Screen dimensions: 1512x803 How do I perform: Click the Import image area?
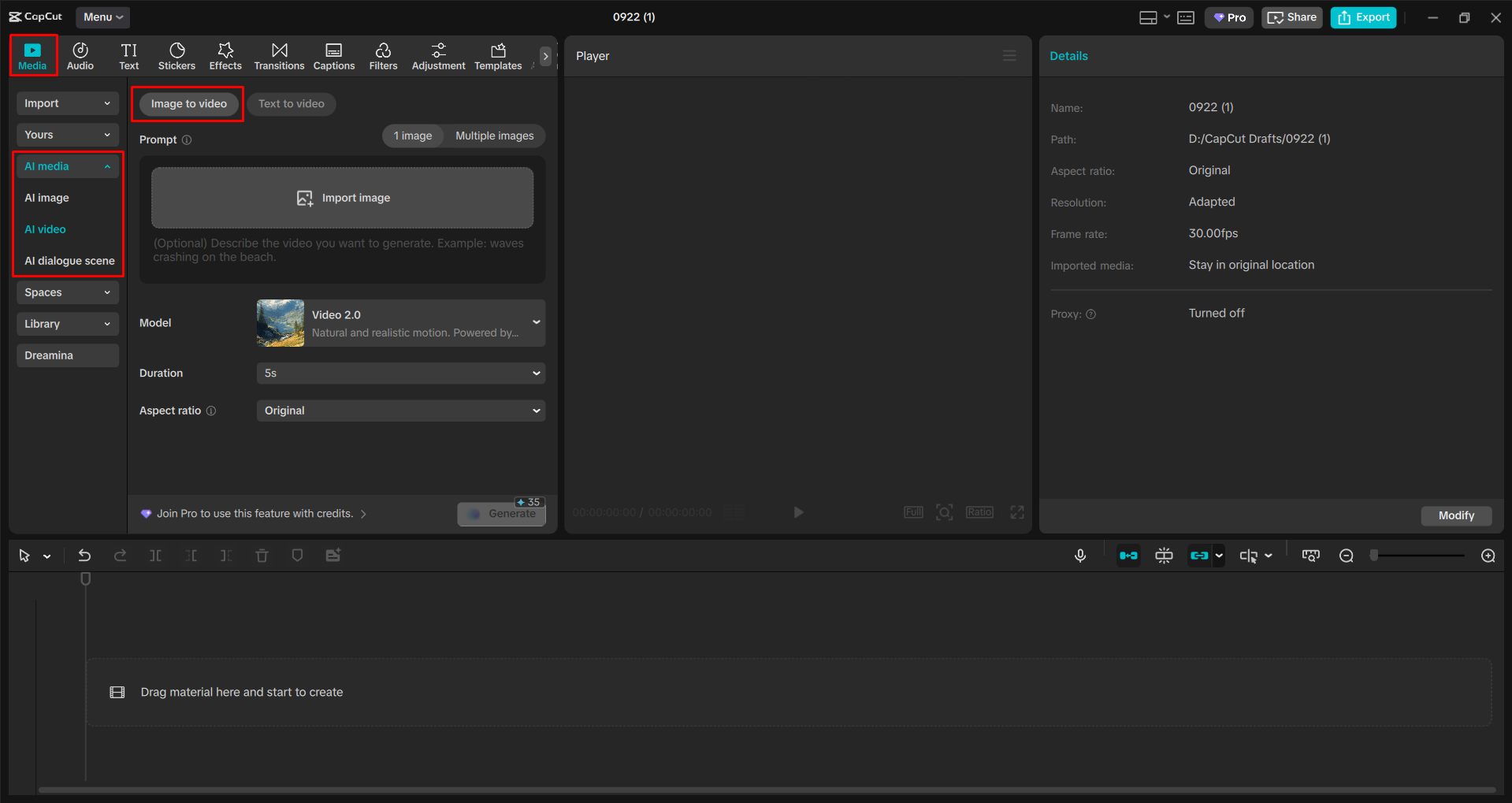coord(342,197)
